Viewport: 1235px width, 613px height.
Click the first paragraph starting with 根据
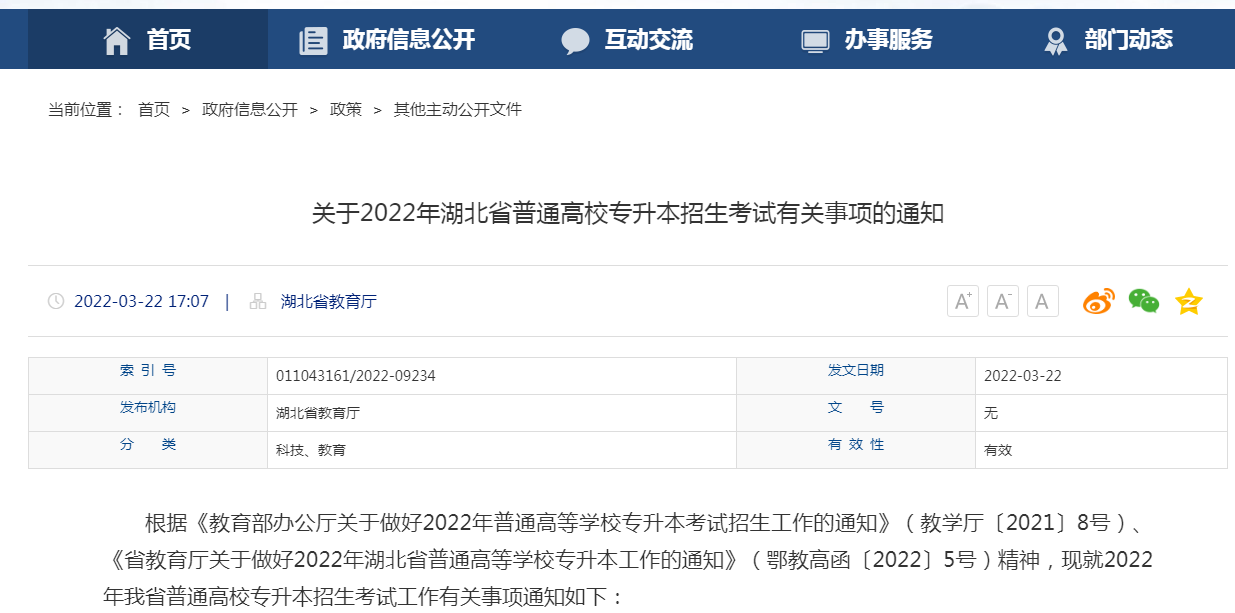pyautogui.click(x=629, y=560)
